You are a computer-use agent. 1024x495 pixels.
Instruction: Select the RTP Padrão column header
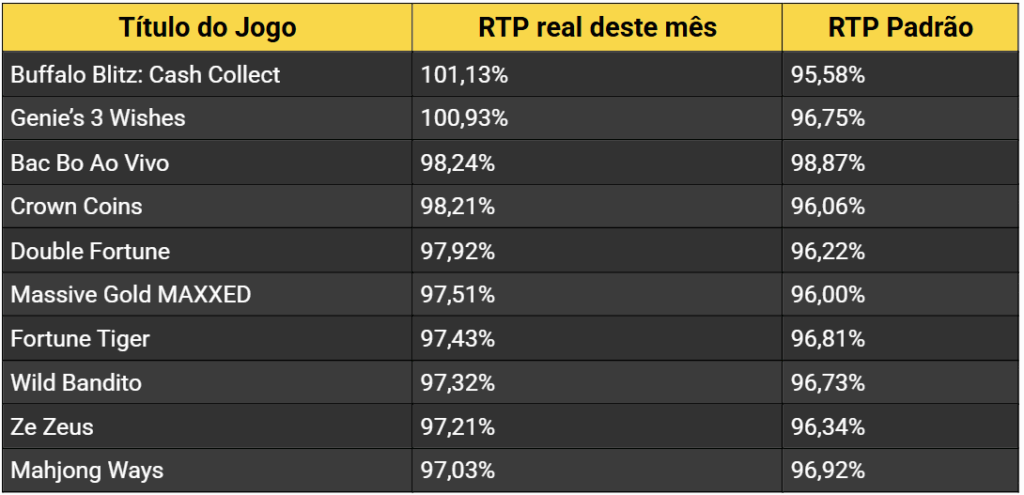pyautogui.click(x=900, y=27)
